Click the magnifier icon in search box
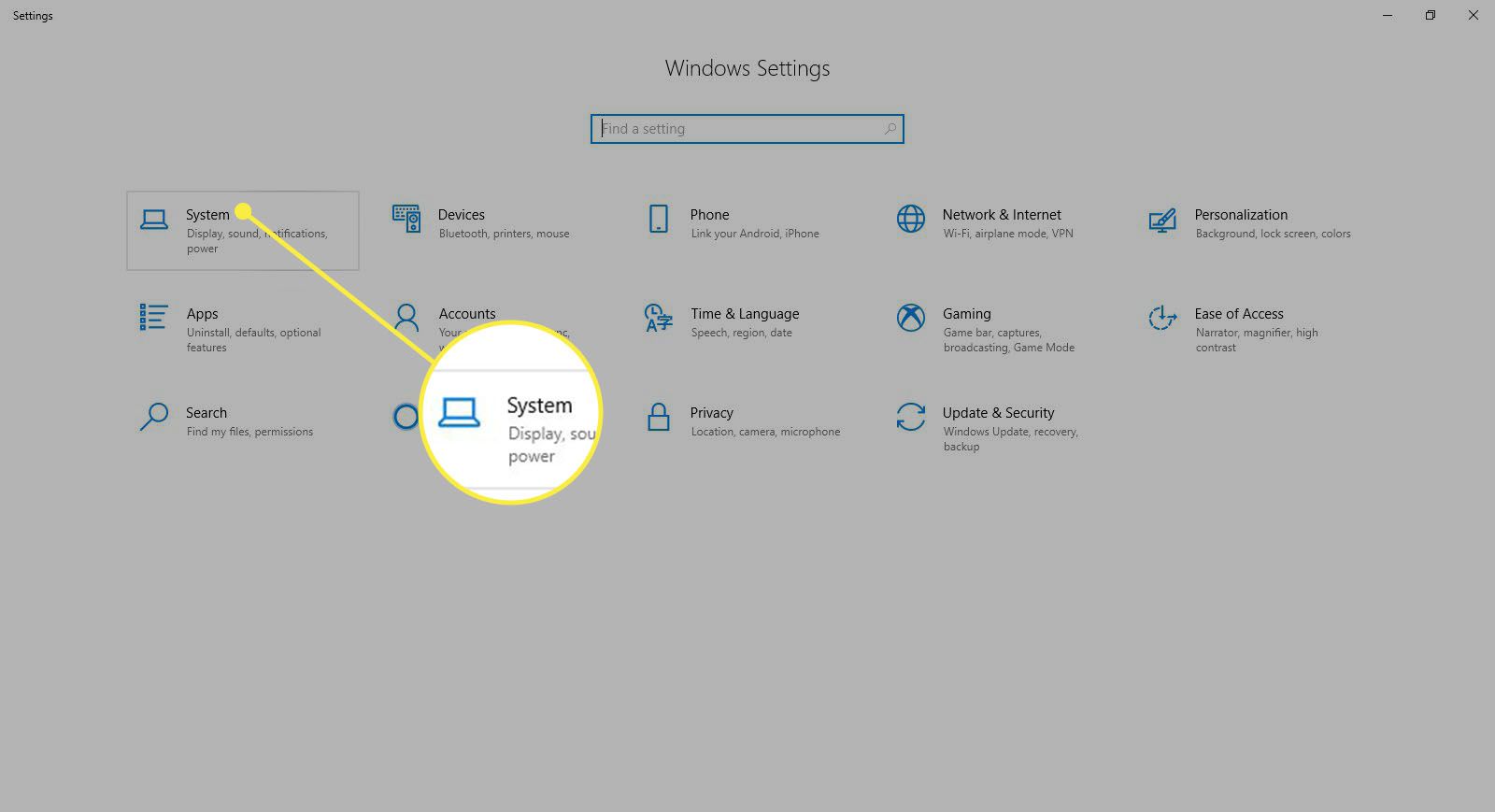 (890, 129)
